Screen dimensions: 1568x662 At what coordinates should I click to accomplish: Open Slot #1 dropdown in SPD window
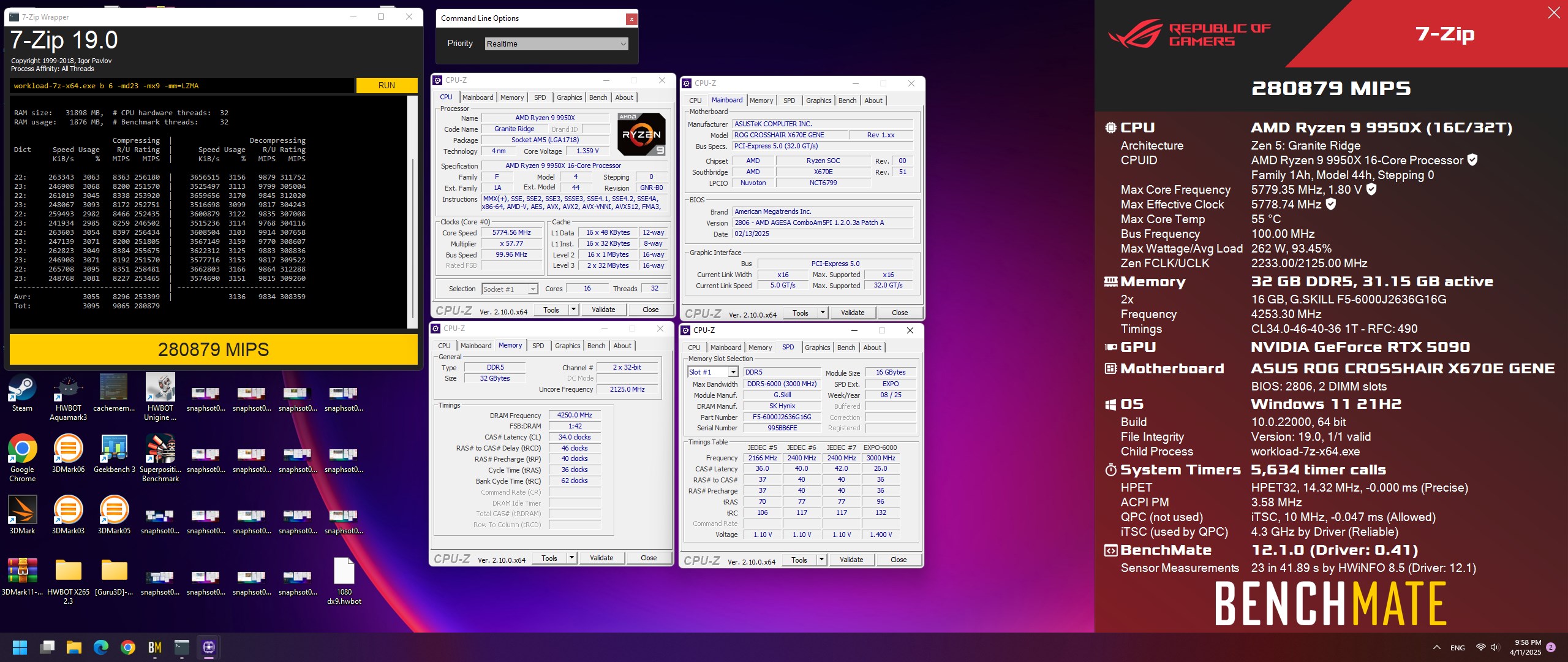pos(713,372)
